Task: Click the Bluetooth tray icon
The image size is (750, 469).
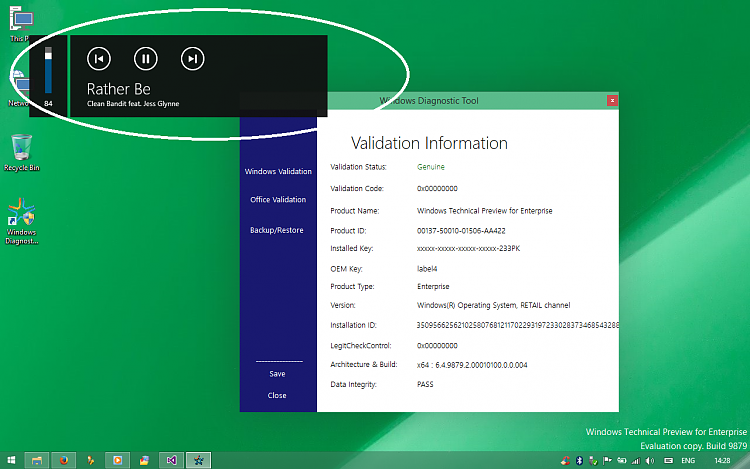Action: tap(579, 460)
